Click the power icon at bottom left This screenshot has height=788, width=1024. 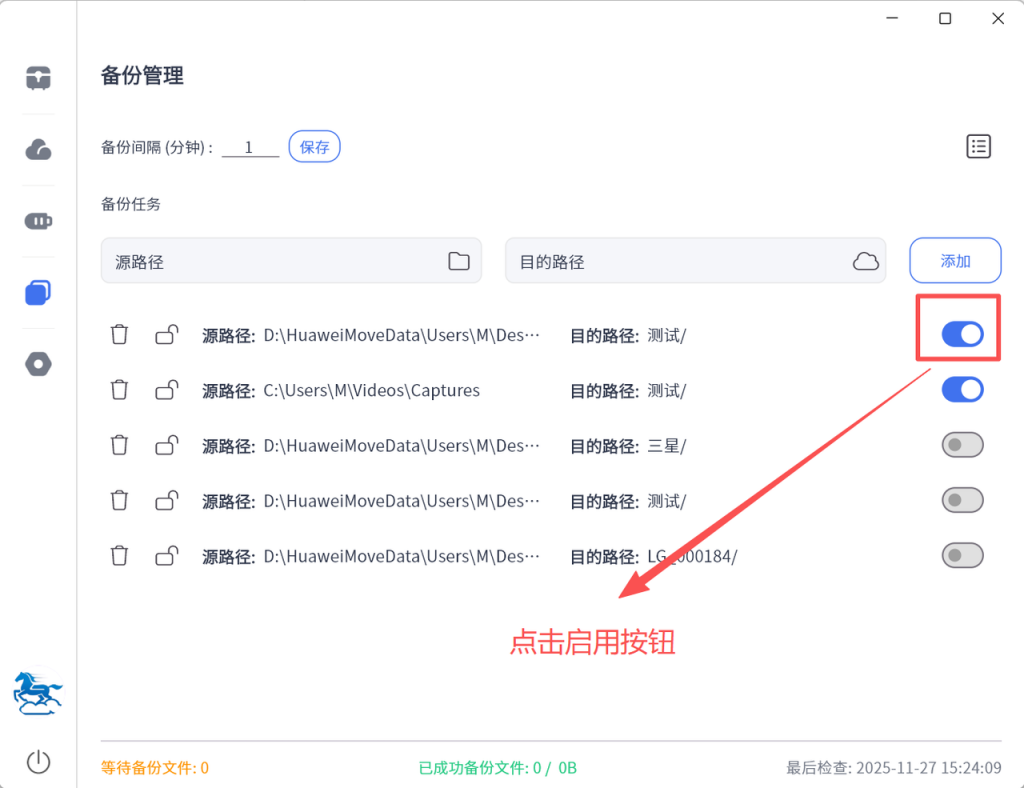pos(38,762)
